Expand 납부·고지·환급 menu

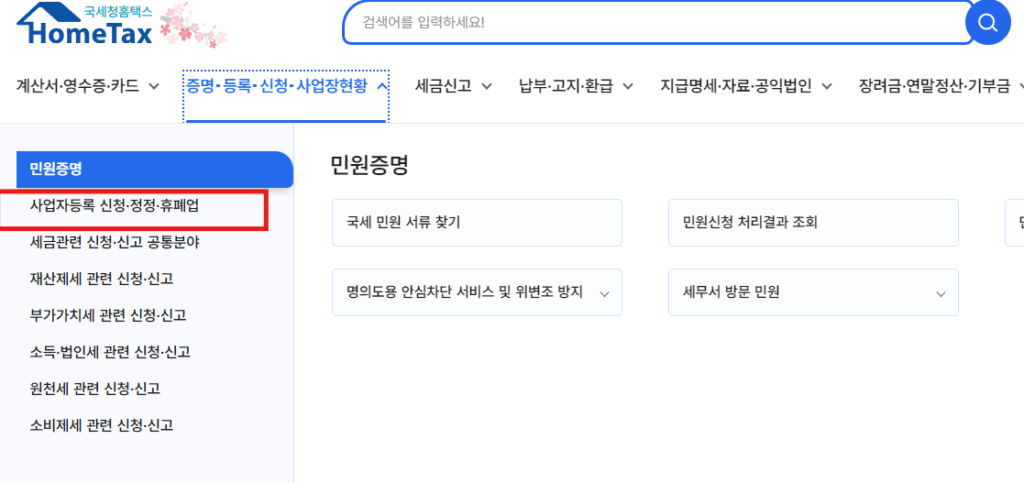coord(575,86)
